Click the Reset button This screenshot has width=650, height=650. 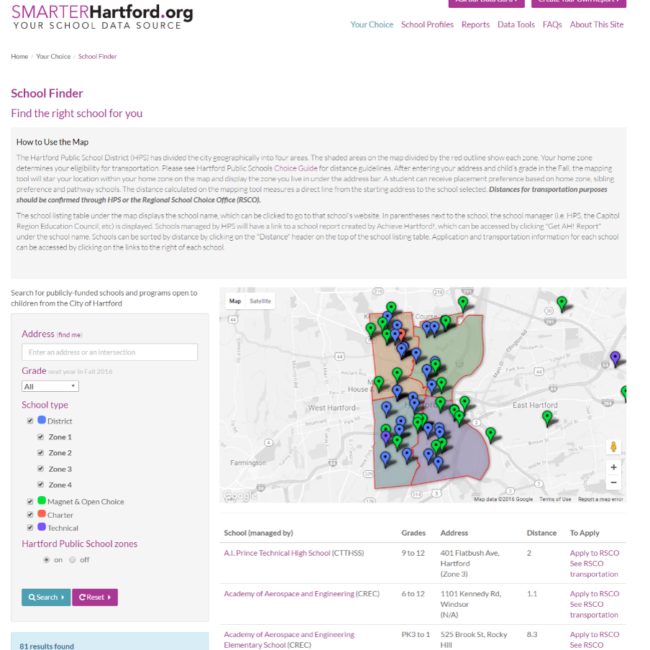point(95,597)
